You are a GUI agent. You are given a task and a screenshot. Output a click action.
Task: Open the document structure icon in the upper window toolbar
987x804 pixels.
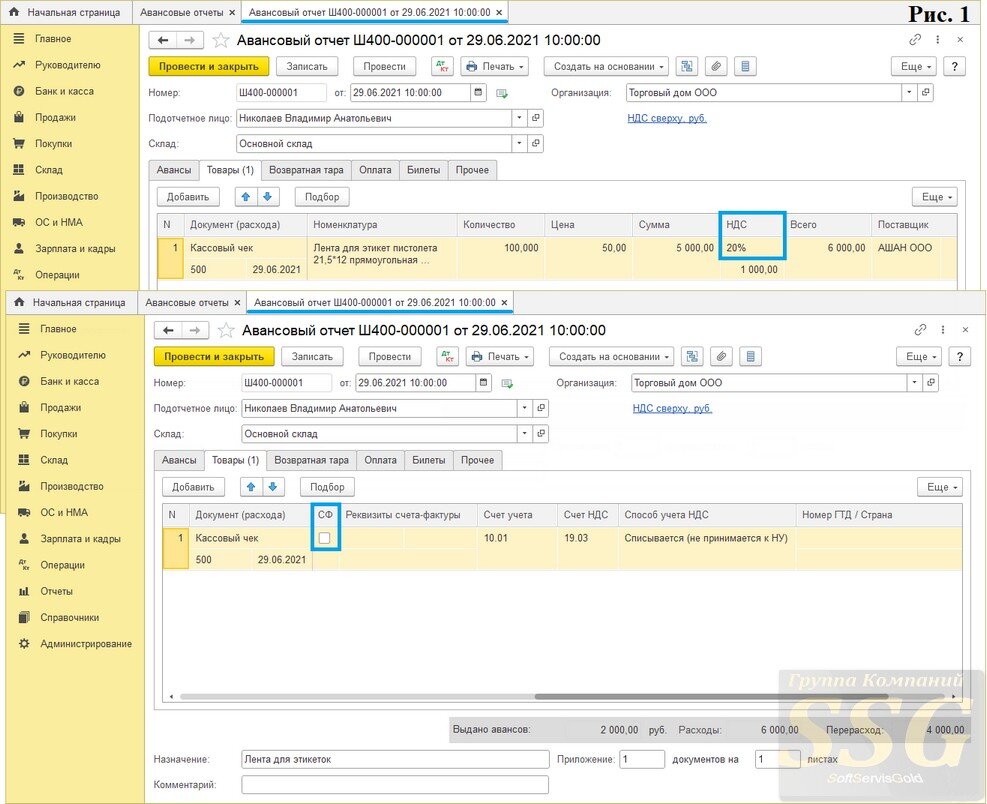click(x=687, y=66)
